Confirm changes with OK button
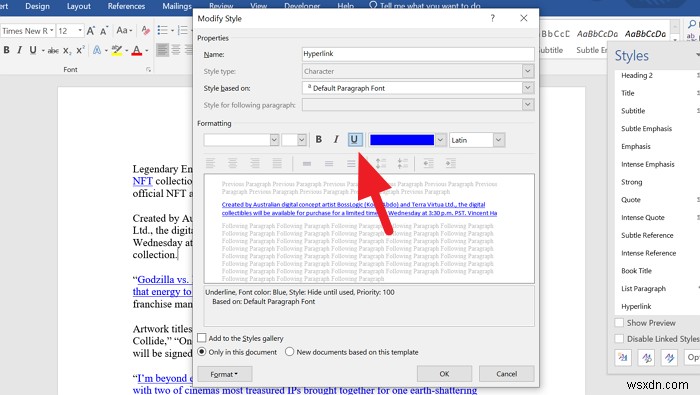 click(444, 374)
